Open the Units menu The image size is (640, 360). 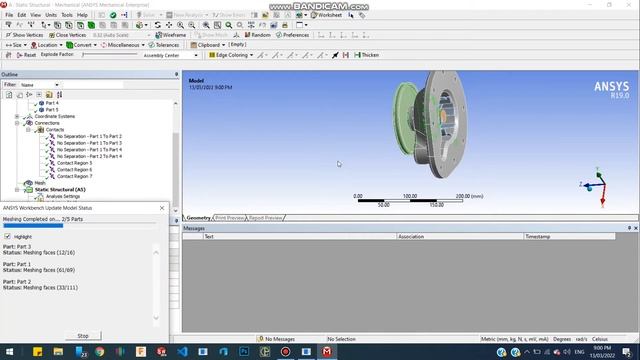click(x=51, y=15)
